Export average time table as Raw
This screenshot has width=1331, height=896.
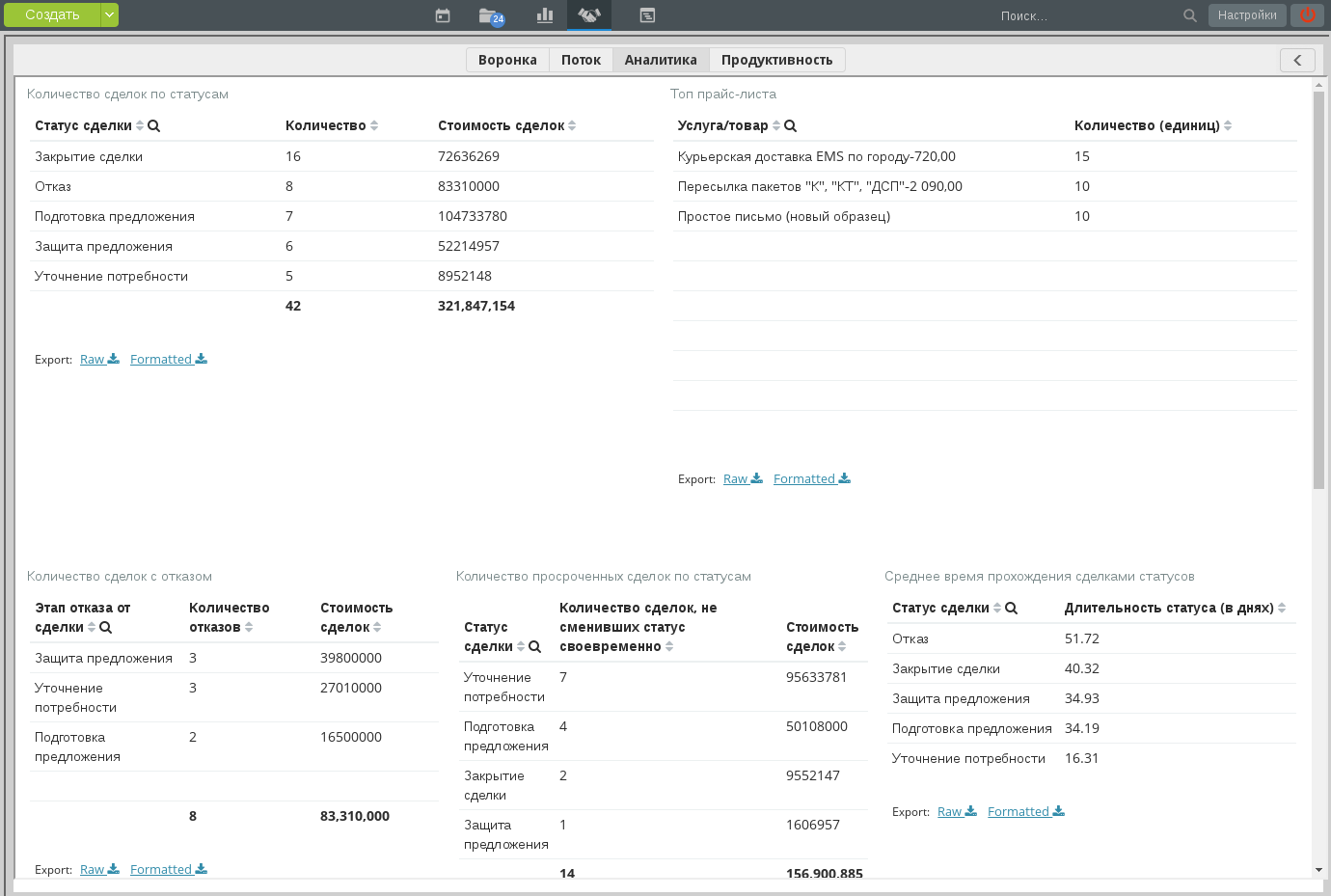(x=957, y=811)
